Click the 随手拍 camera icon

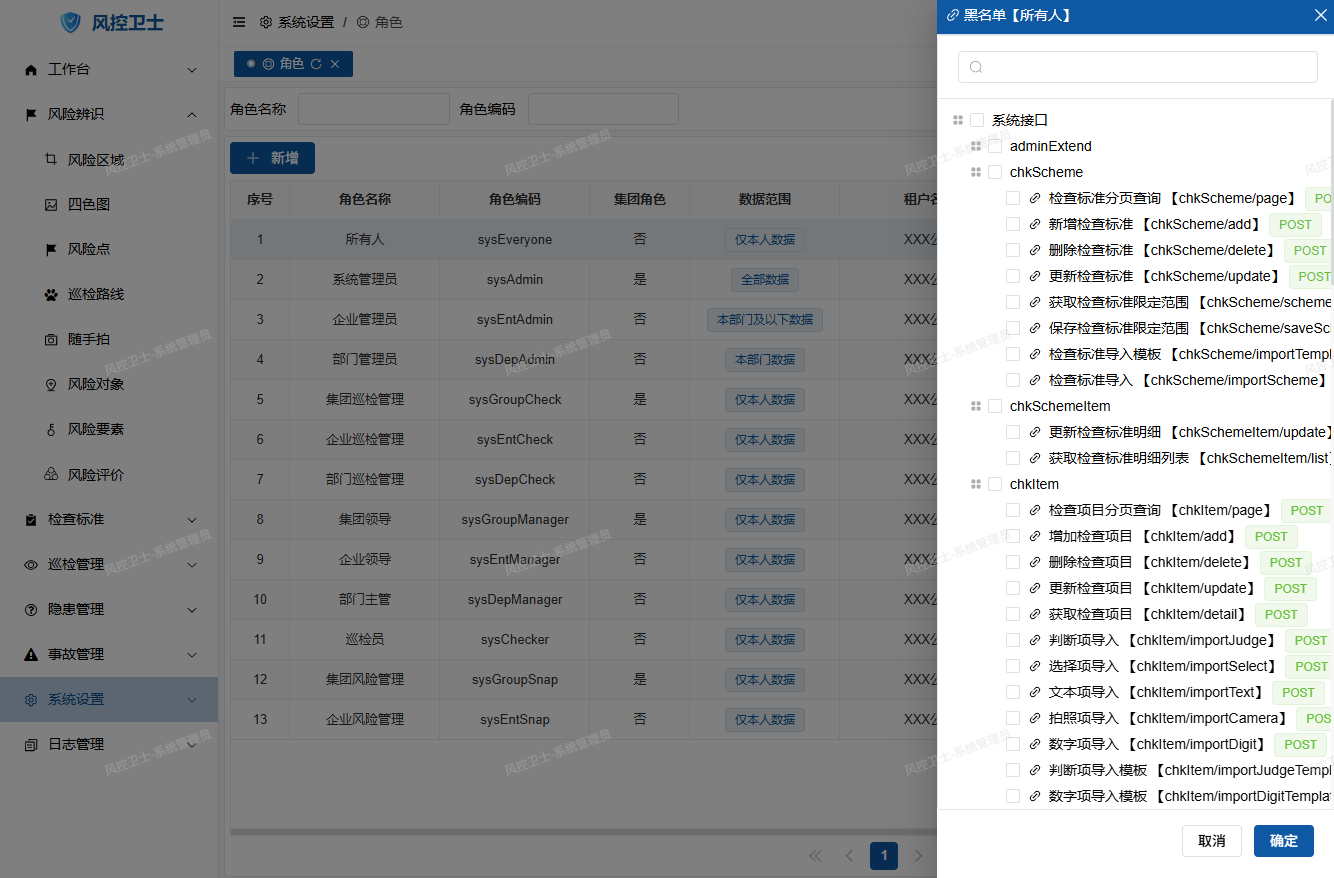51,339
